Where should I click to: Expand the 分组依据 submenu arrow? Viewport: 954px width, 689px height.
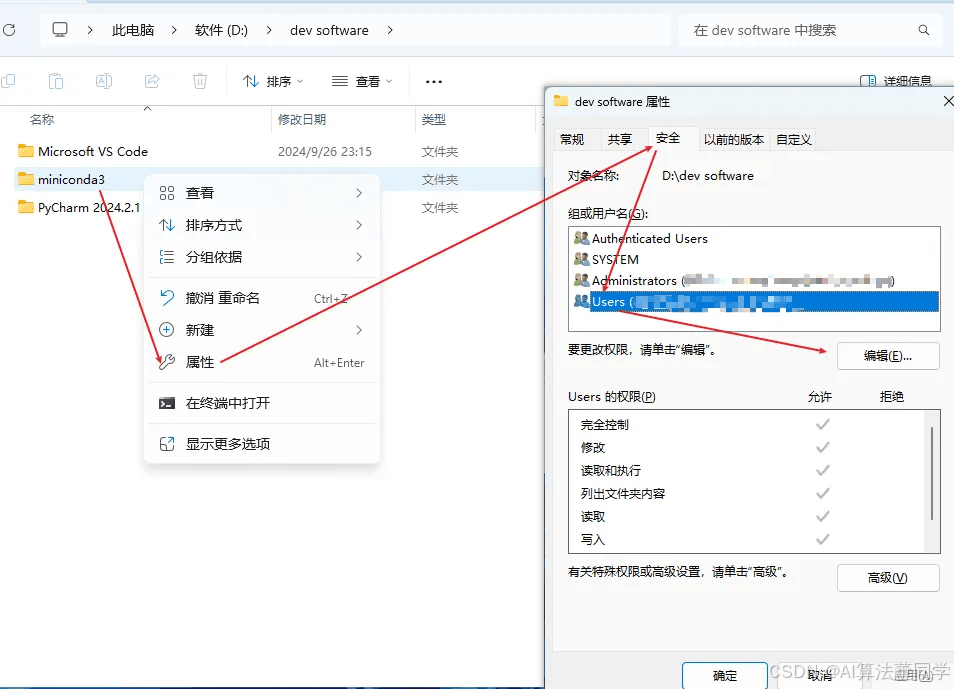(359, 257)
